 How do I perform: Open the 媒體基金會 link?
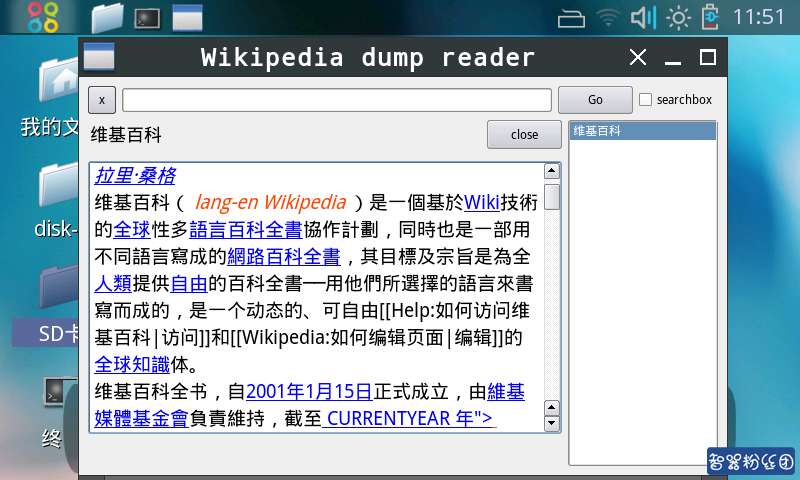click(141, 419)
